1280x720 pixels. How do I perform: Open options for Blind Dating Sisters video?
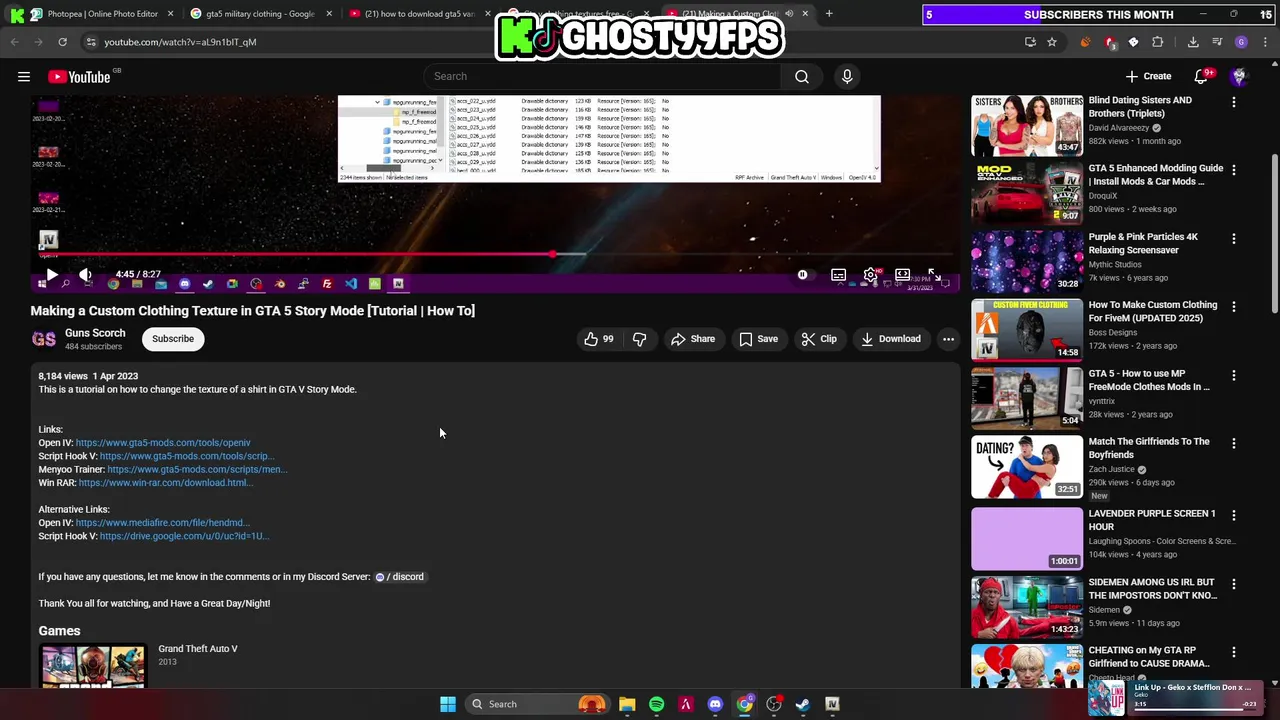(x=1234, y=102)
